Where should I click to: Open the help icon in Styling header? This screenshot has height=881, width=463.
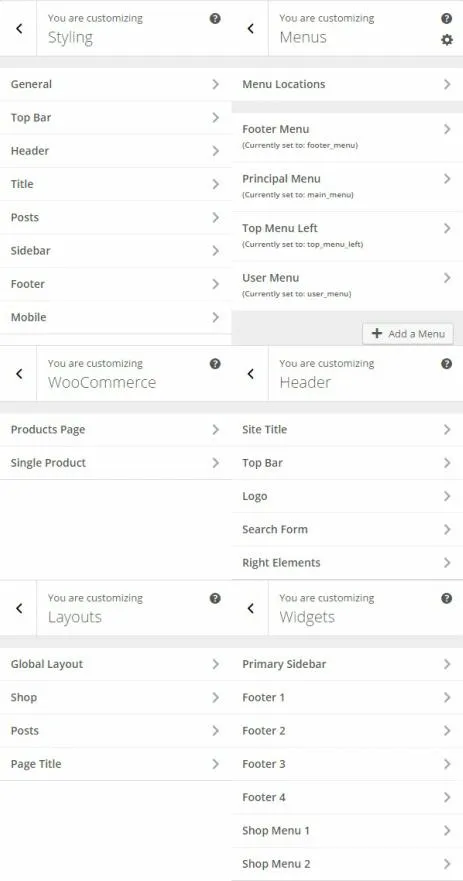click(x=215, y=19)
